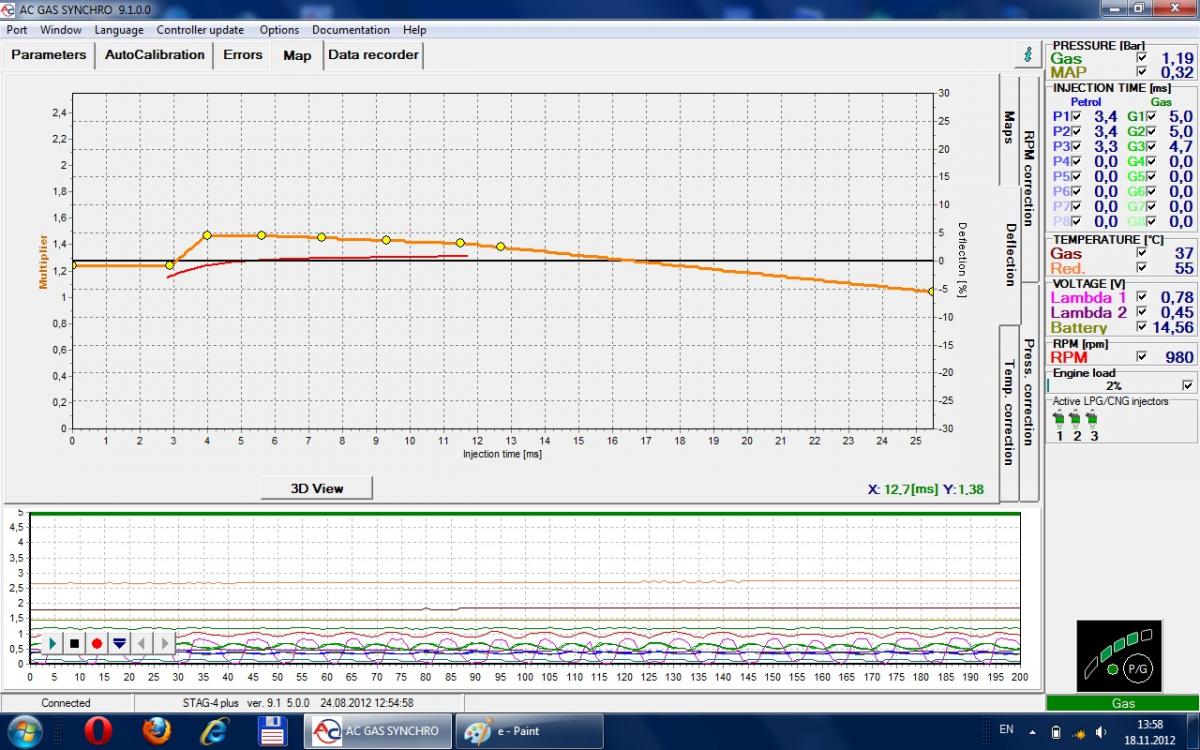This screenshot has width=1200, height=750.
Task: Switch to the AutoCalibration tab
Action: [154, 55]
